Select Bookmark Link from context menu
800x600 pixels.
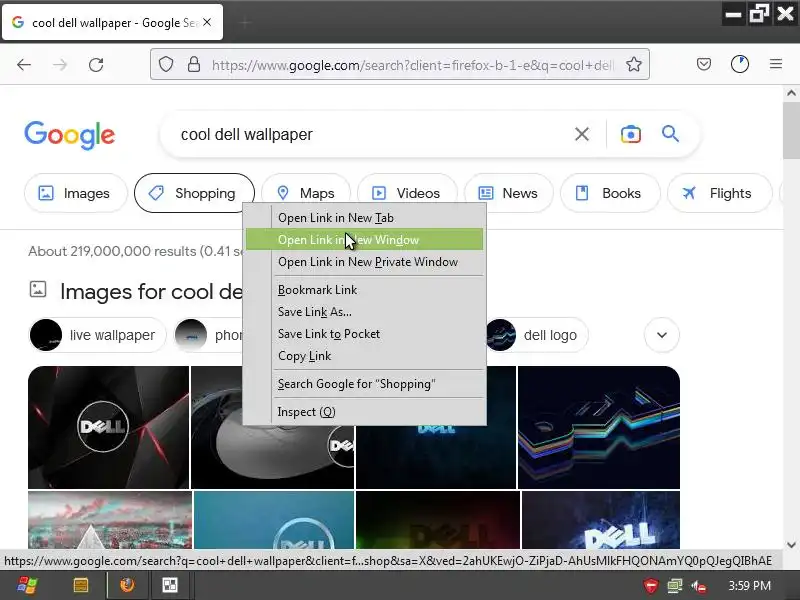(364, 290)
